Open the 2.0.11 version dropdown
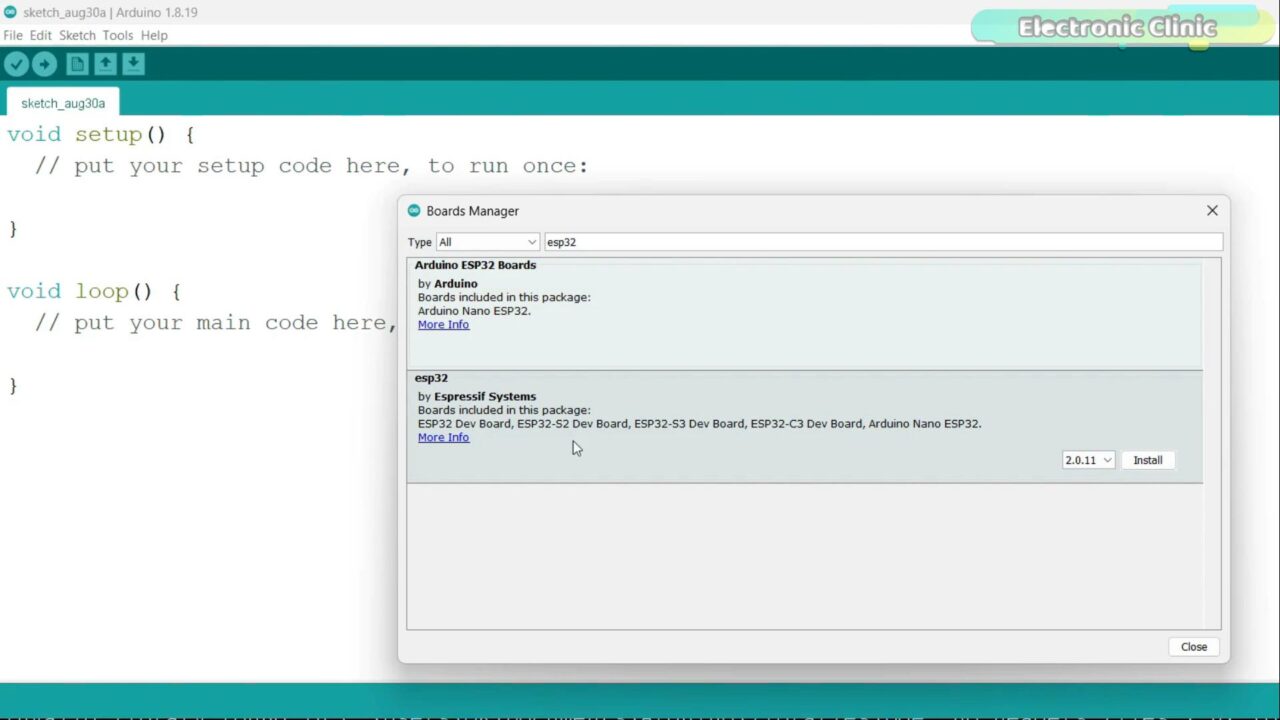Image resolution: width=1280 pixels, height=720 pixels. click(1088, 460)
